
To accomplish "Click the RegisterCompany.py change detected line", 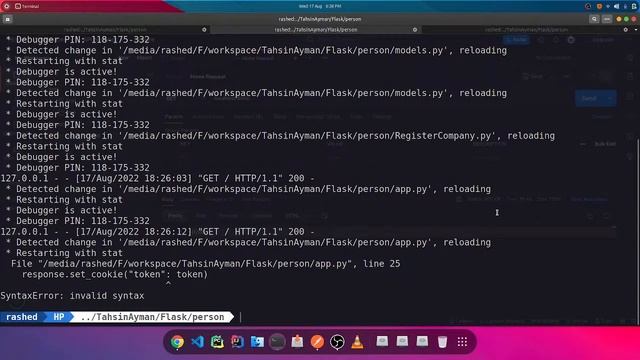I will pyautogui.click(x=280, y=136).
